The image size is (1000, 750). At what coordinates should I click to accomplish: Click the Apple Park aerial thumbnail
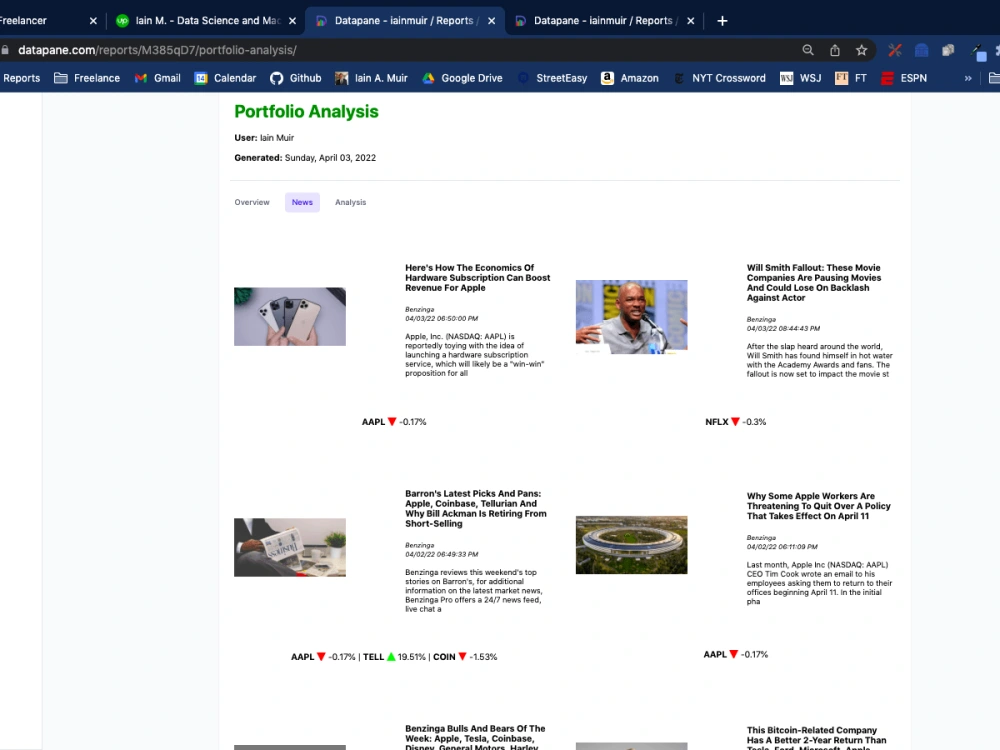[x=631, y=545]
